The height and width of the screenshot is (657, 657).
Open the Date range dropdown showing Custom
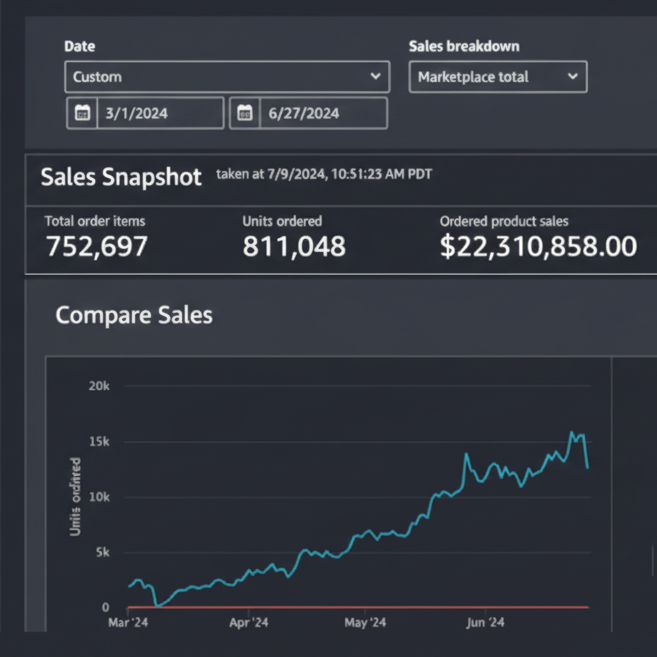click(227, 77)
